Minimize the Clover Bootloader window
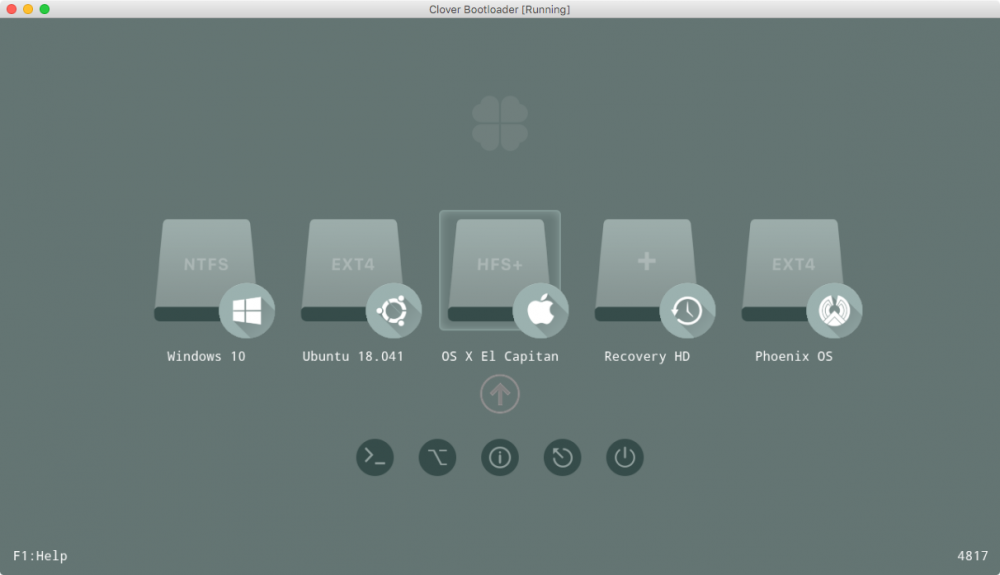This screenshot has height=575, width=1000. coord(28,9)
